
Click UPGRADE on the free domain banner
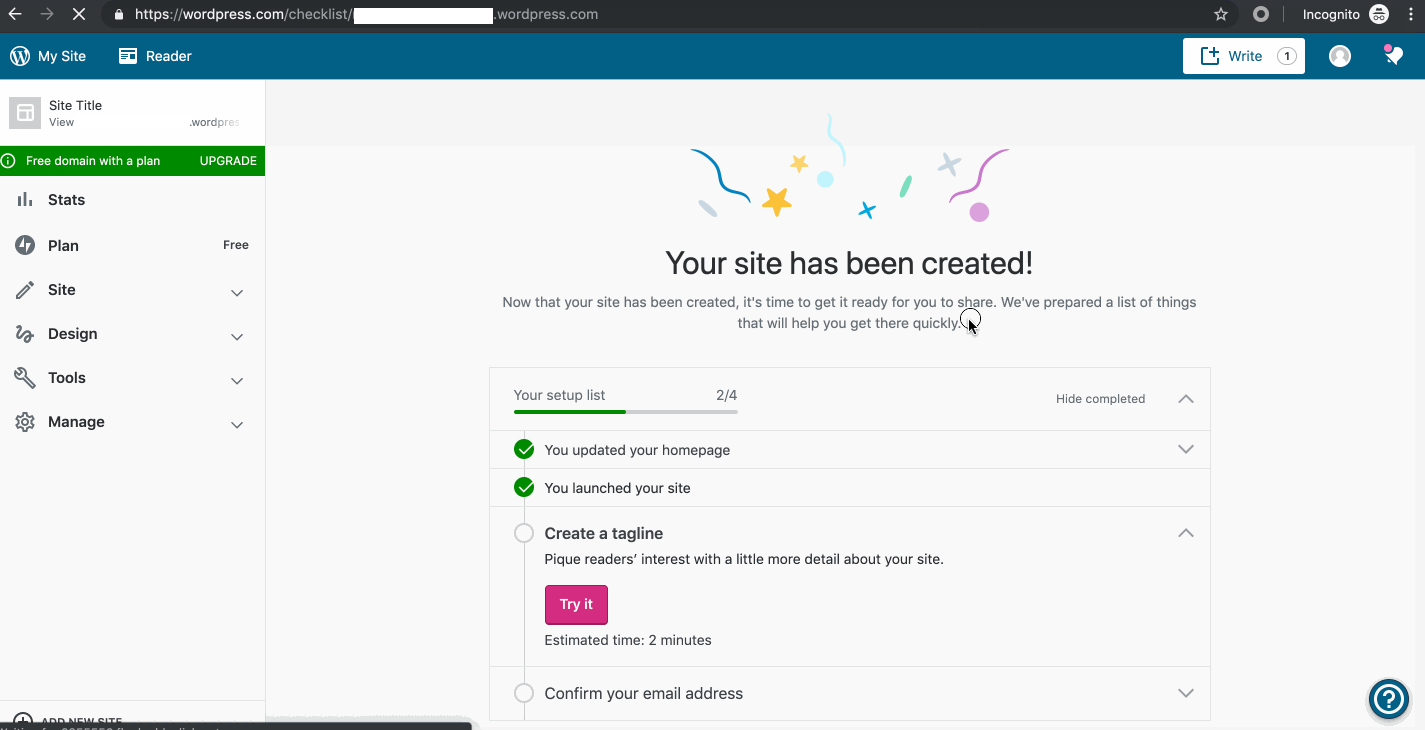[228, 160]
